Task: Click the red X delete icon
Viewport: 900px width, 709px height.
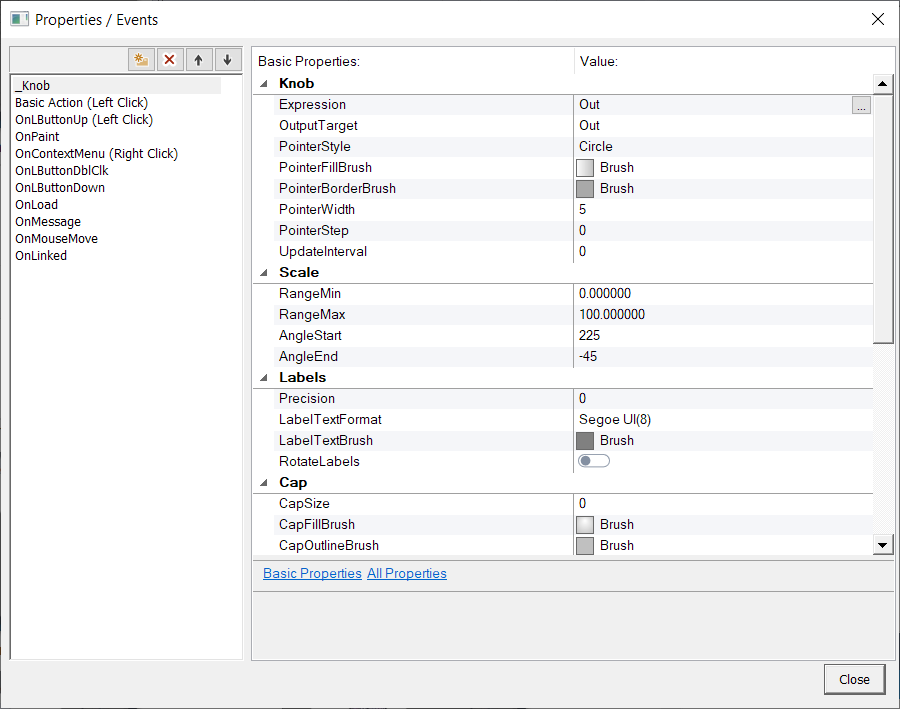Action: (169, 60)
